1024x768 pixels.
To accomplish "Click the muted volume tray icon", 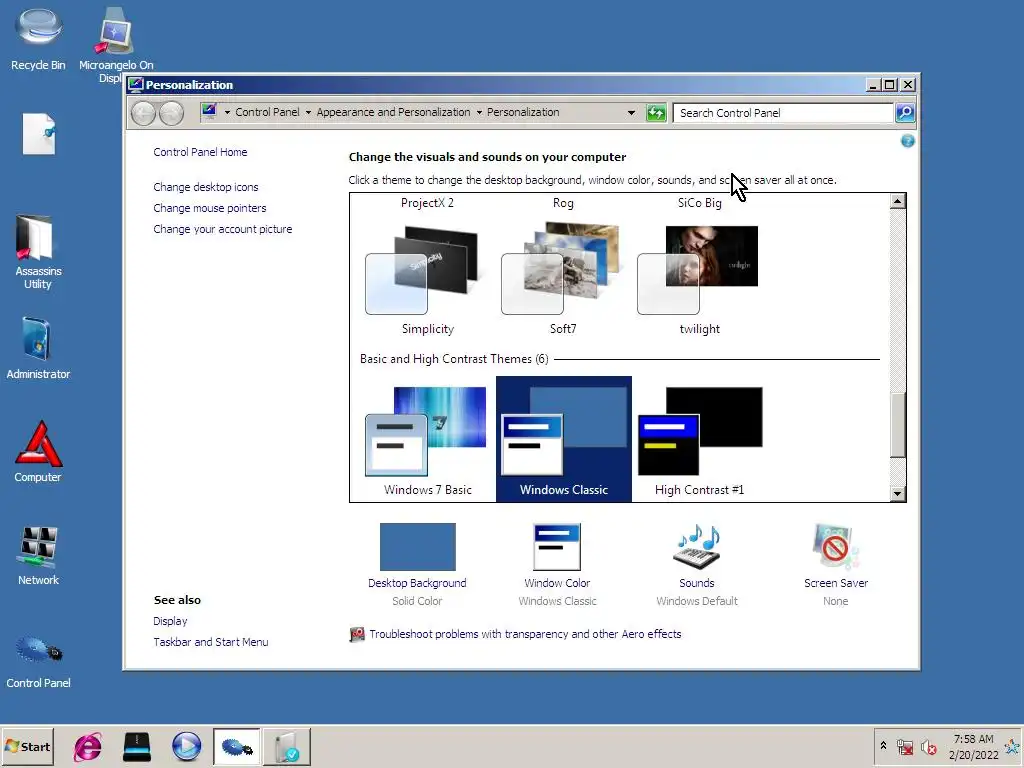I will coord(928,746).
